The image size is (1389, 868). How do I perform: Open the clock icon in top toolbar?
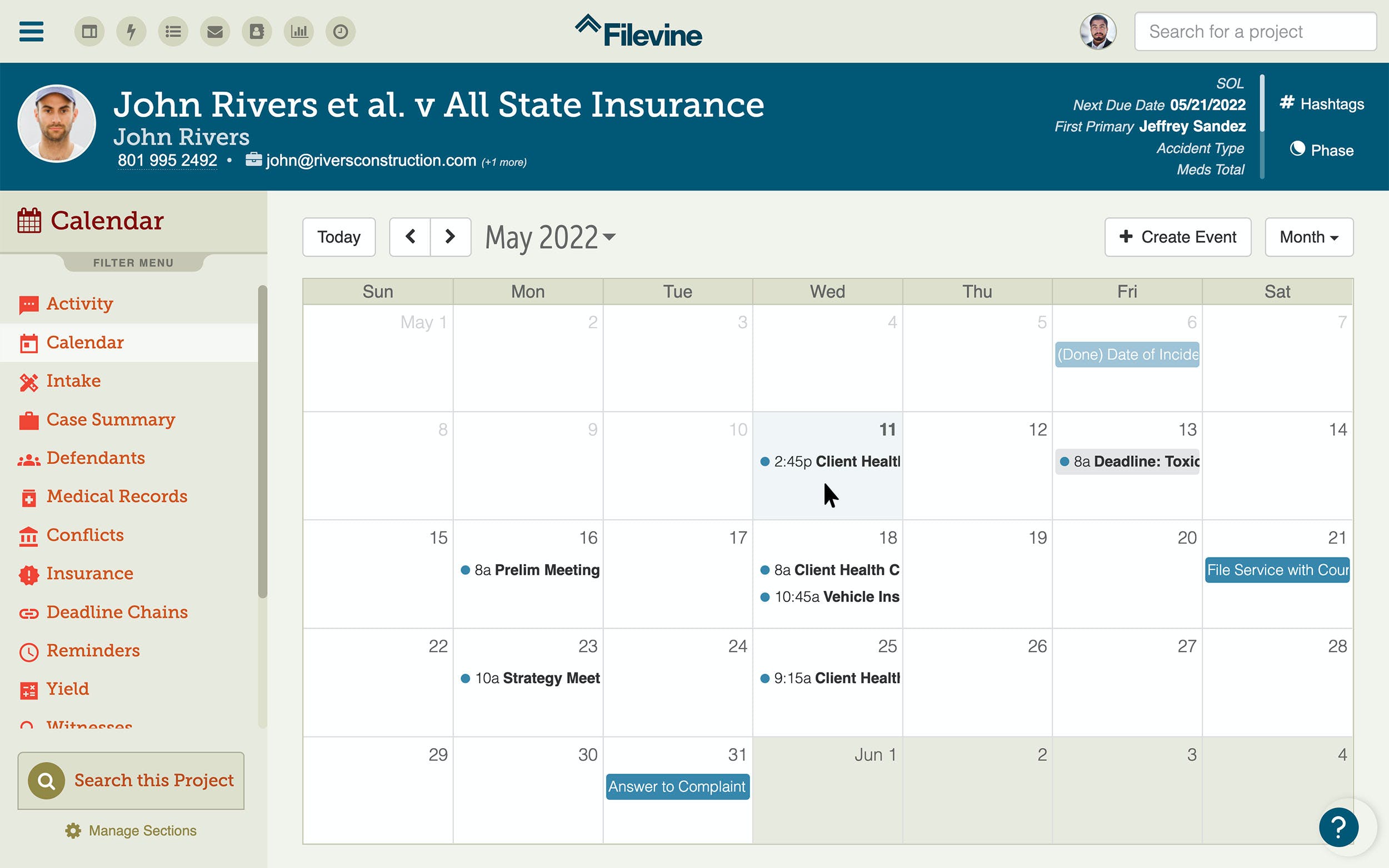click(341, 32)
